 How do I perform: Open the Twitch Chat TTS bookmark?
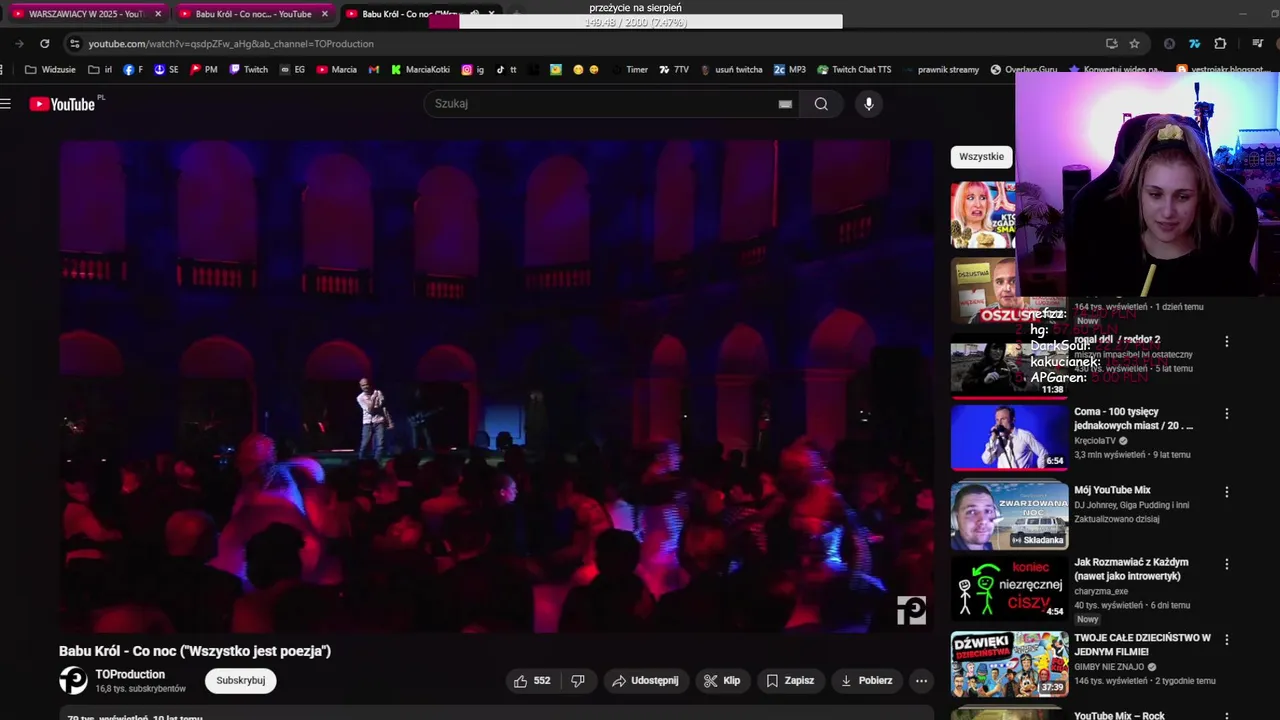coord(854,70)
